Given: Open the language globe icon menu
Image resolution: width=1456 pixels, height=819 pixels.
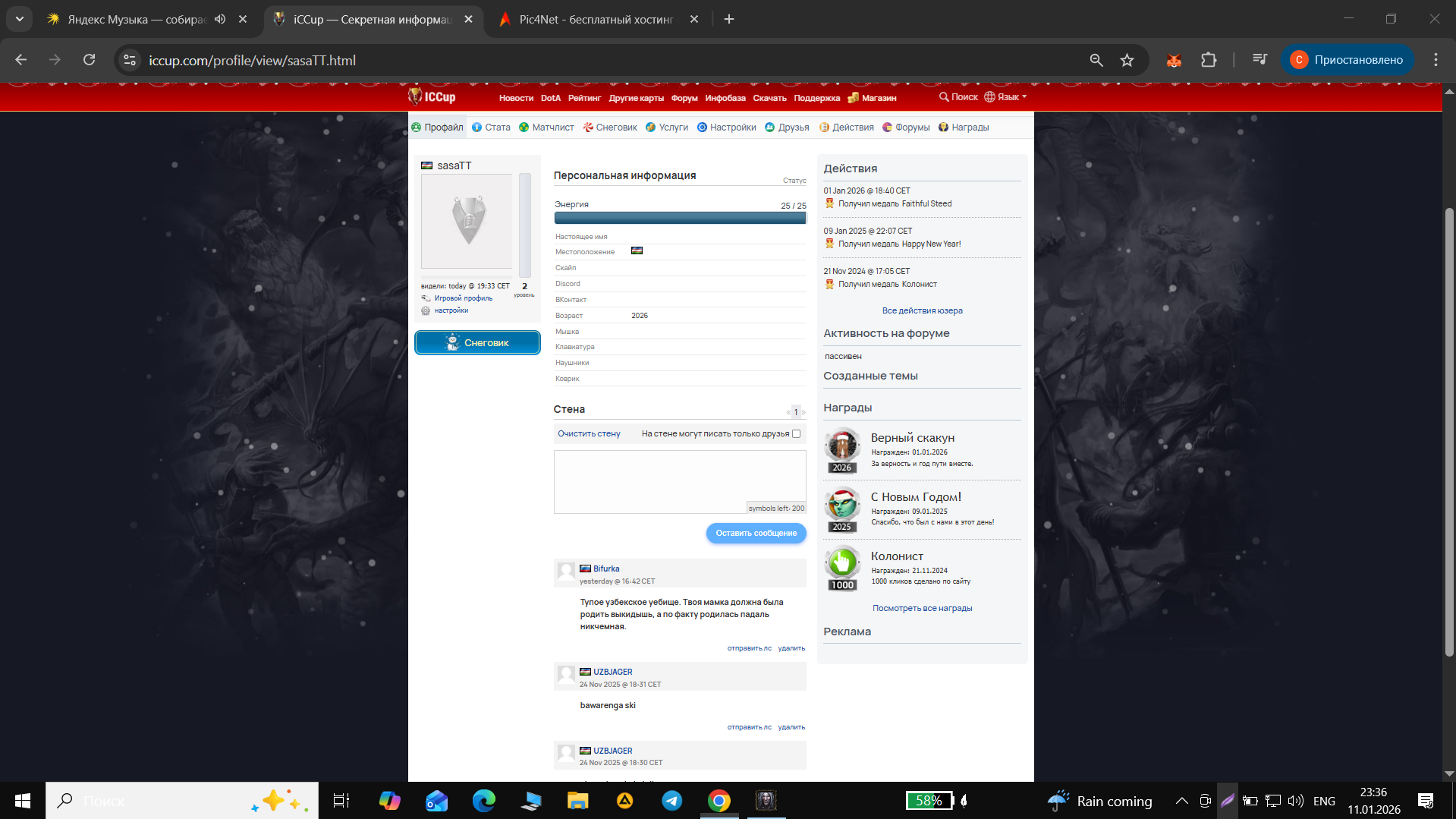Looking at the screenshot, I should coord(989,97).
